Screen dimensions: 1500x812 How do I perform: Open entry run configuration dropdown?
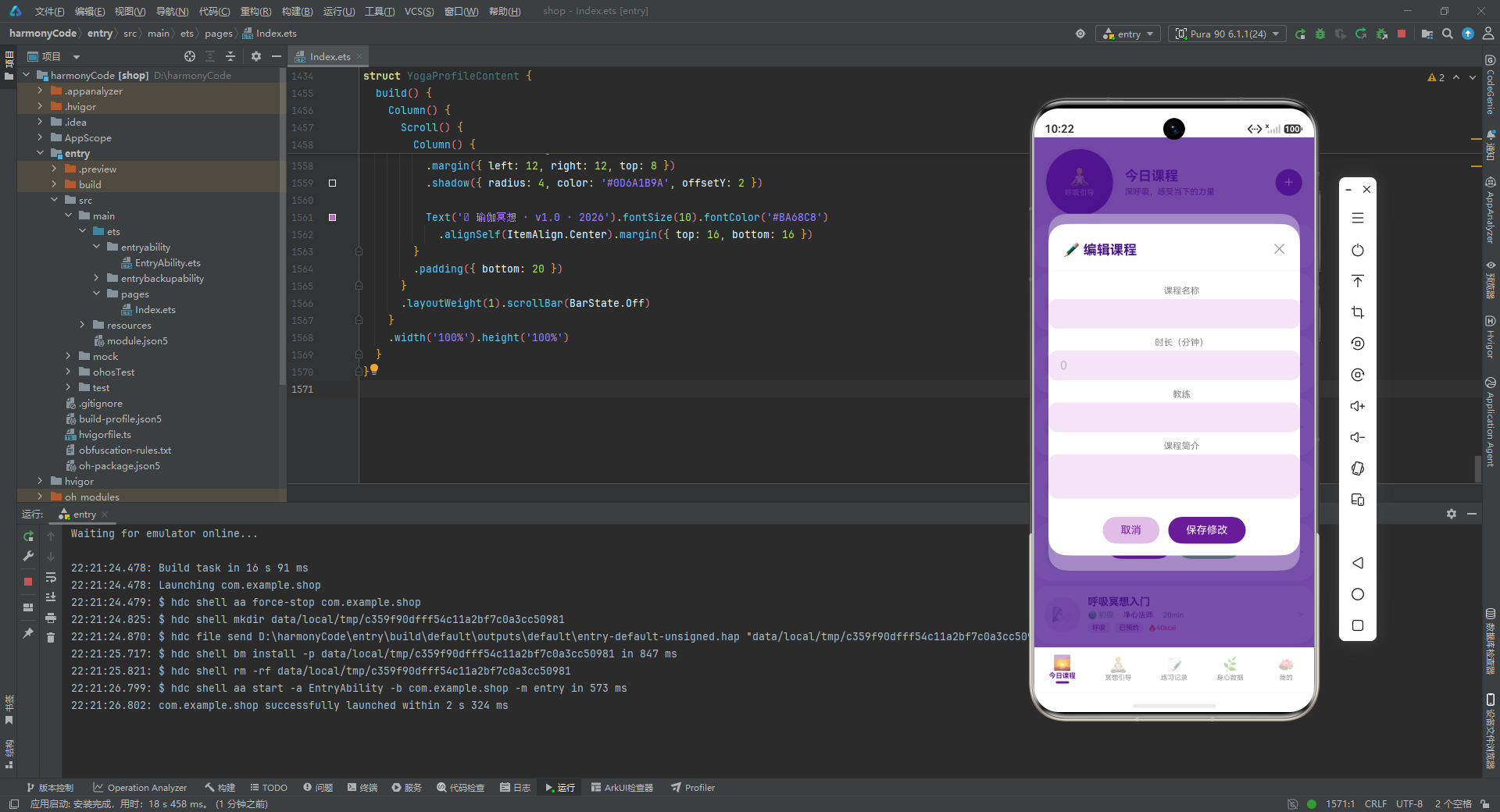[x=1128, y=34]
